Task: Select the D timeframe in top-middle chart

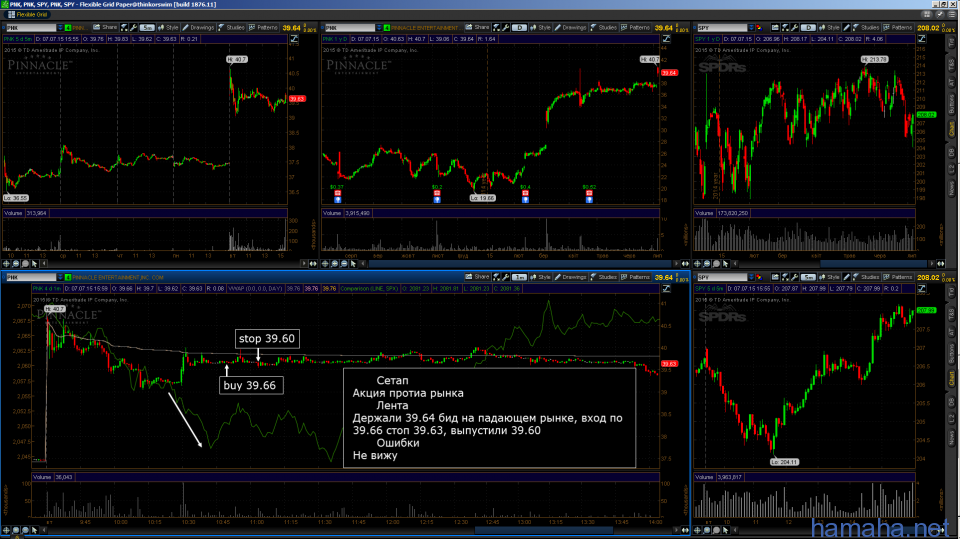Action: pos(519,28)
